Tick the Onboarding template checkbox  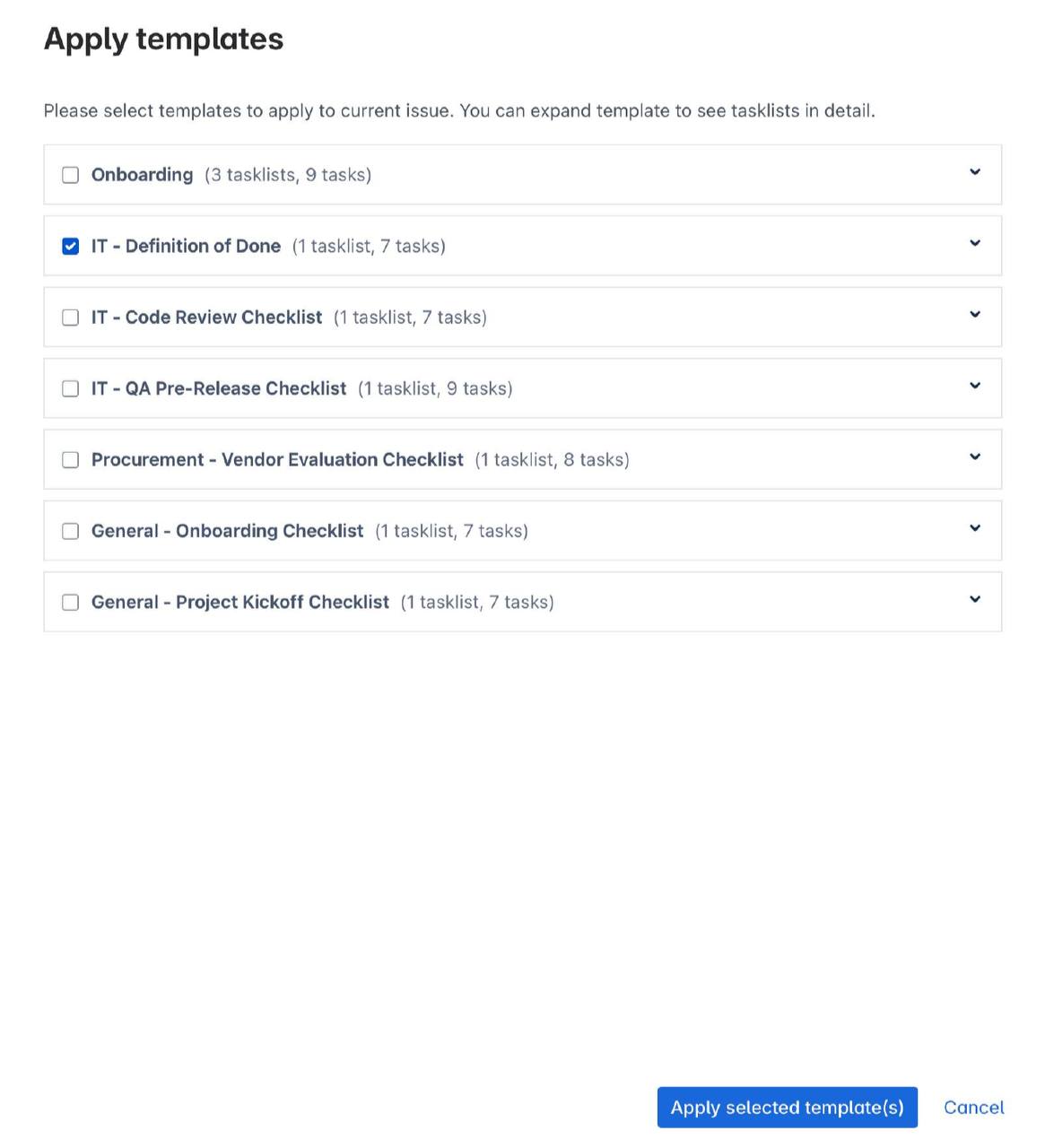[70, 175]
